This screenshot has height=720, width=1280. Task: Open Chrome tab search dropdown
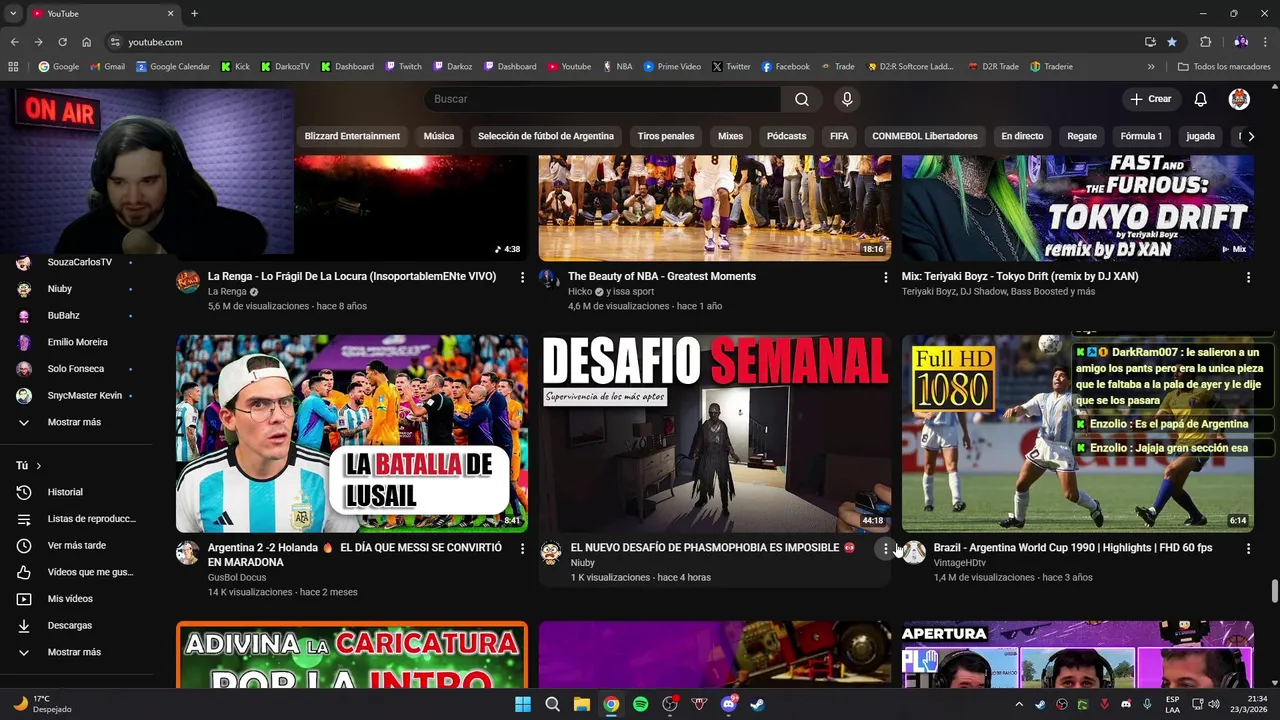13,13
